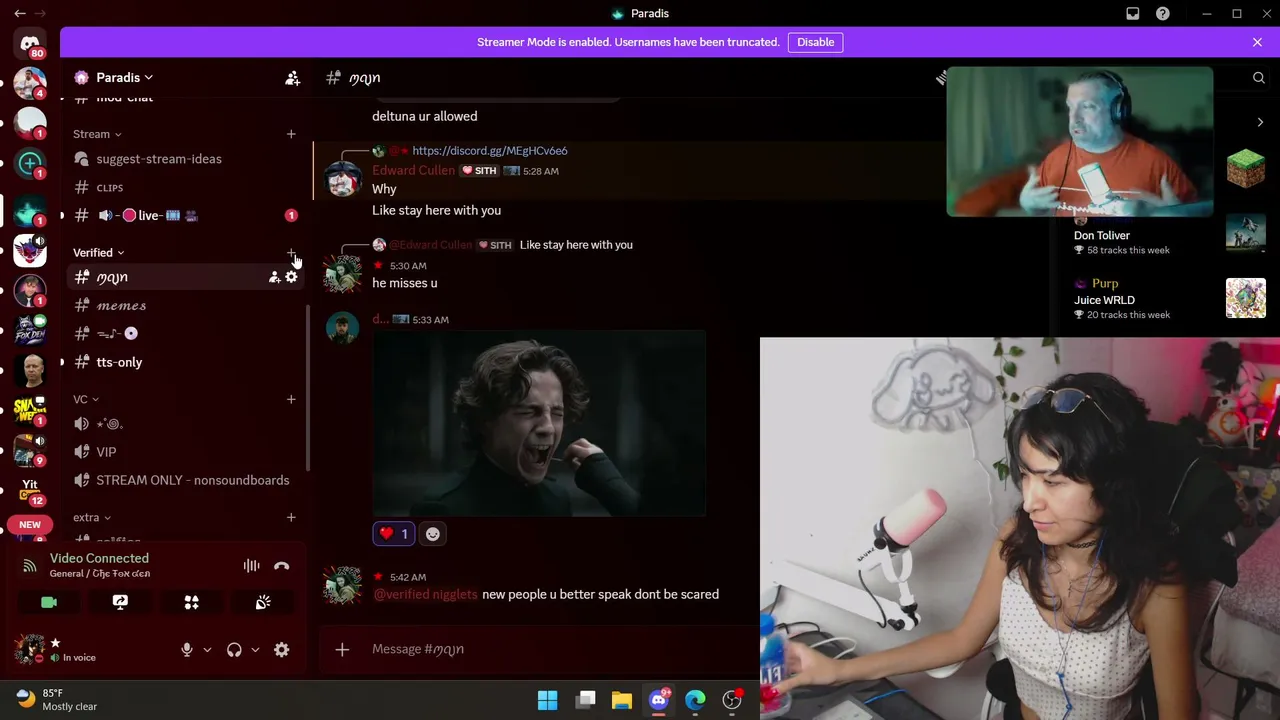Turn camera off in voice panel
Image resolution: width=1280 pixels, height=720 pixels.
[49, 602]
